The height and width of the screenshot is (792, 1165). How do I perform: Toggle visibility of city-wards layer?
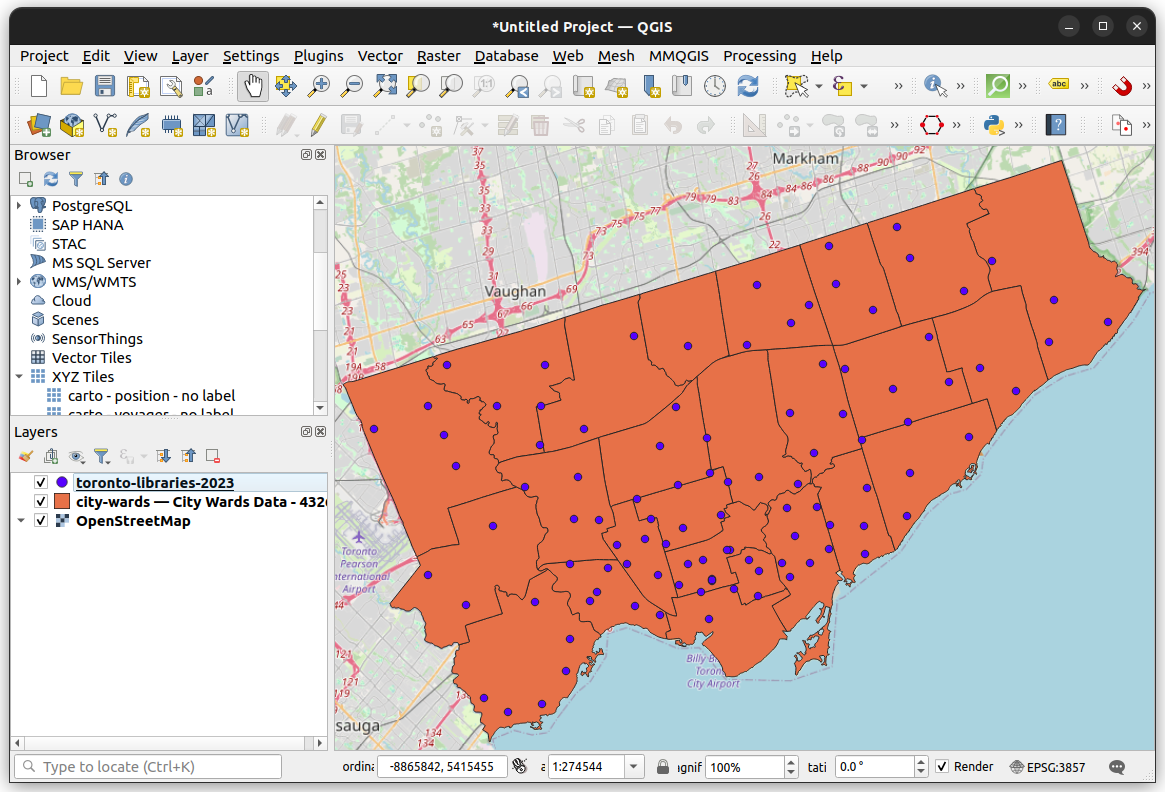[41, 502]
